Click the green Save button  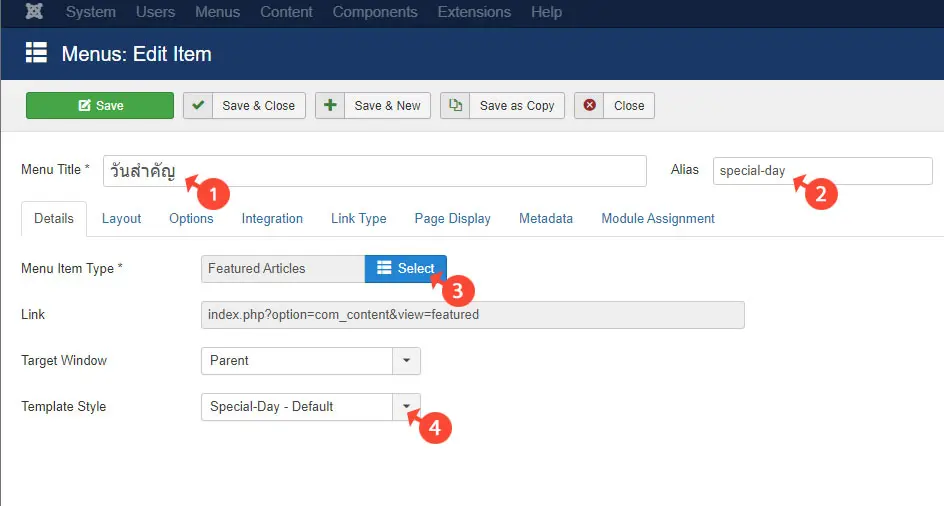(x=100, y=106)
